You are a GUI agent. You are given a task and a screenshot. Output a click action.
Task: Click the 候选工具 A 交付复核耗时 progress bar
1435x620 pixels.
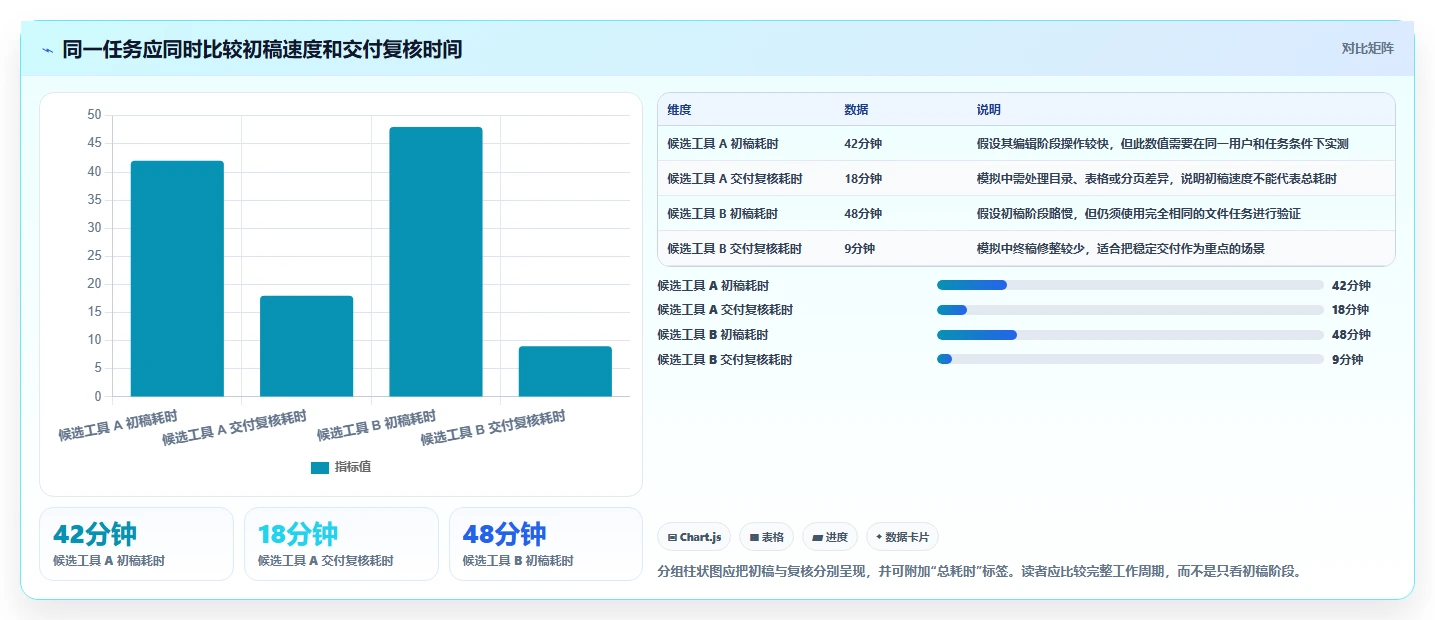coord(1130,310)
